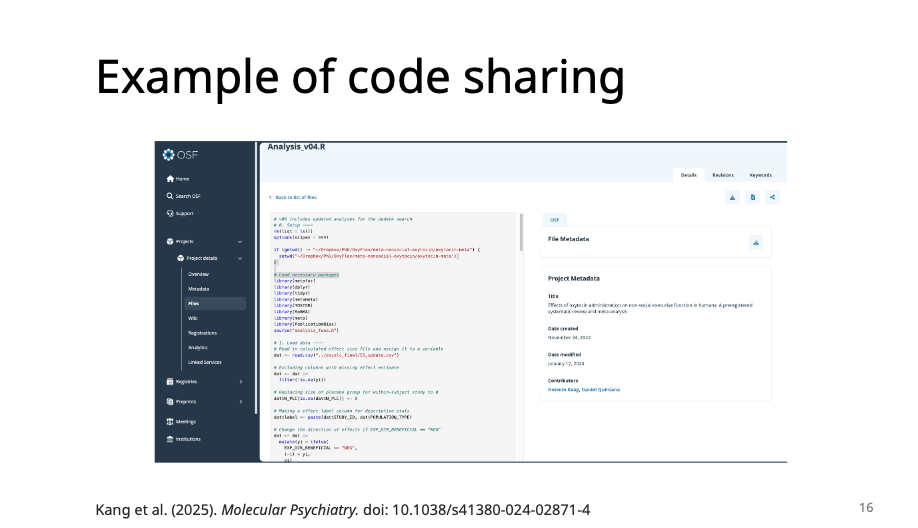Collapse the Projects section chevron

point(240,241)
